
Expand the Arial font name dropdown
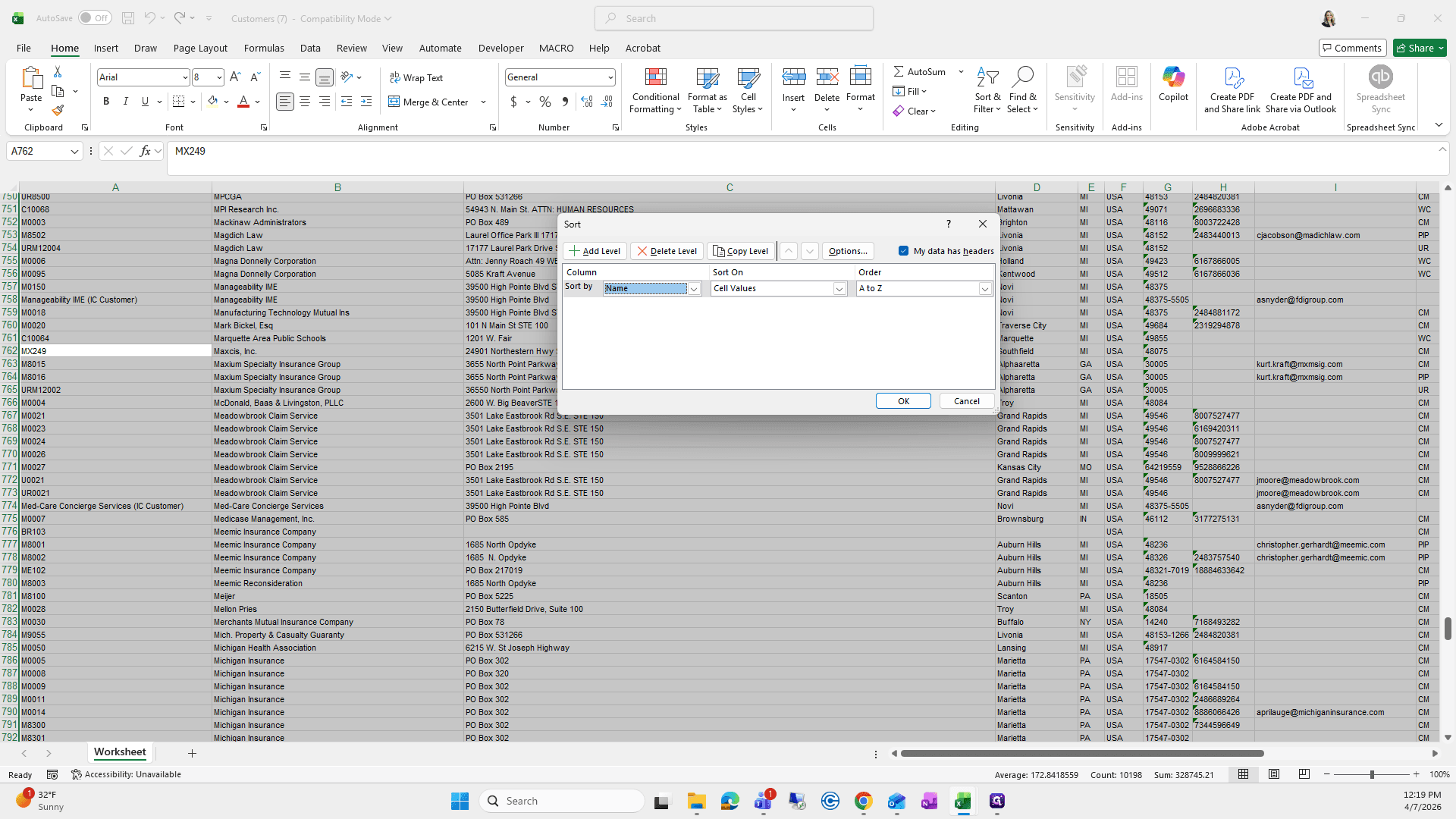184,77
